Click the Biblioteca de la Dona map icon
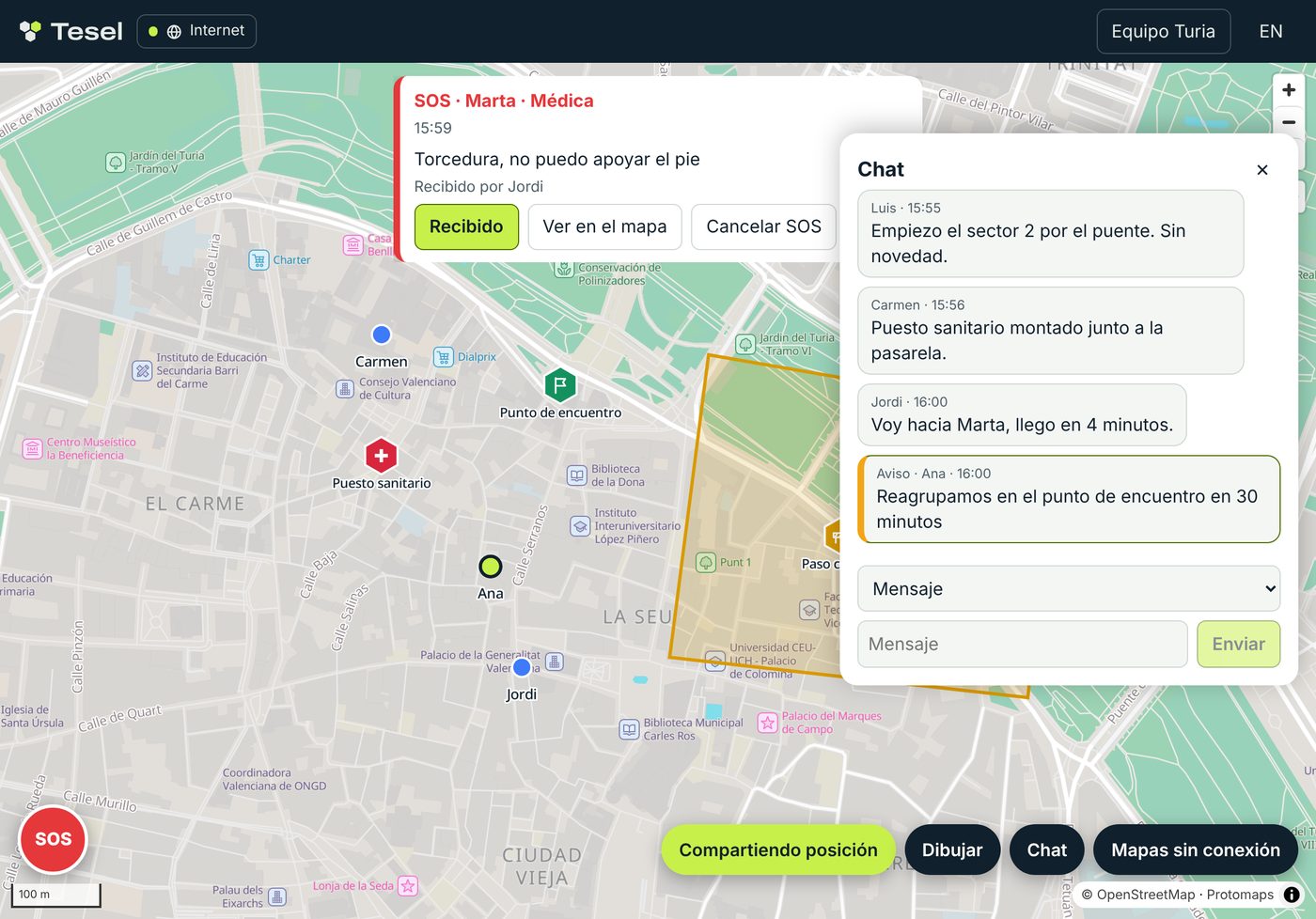The height and width of the screenshot is (919, 1316). tap(577, 475)
